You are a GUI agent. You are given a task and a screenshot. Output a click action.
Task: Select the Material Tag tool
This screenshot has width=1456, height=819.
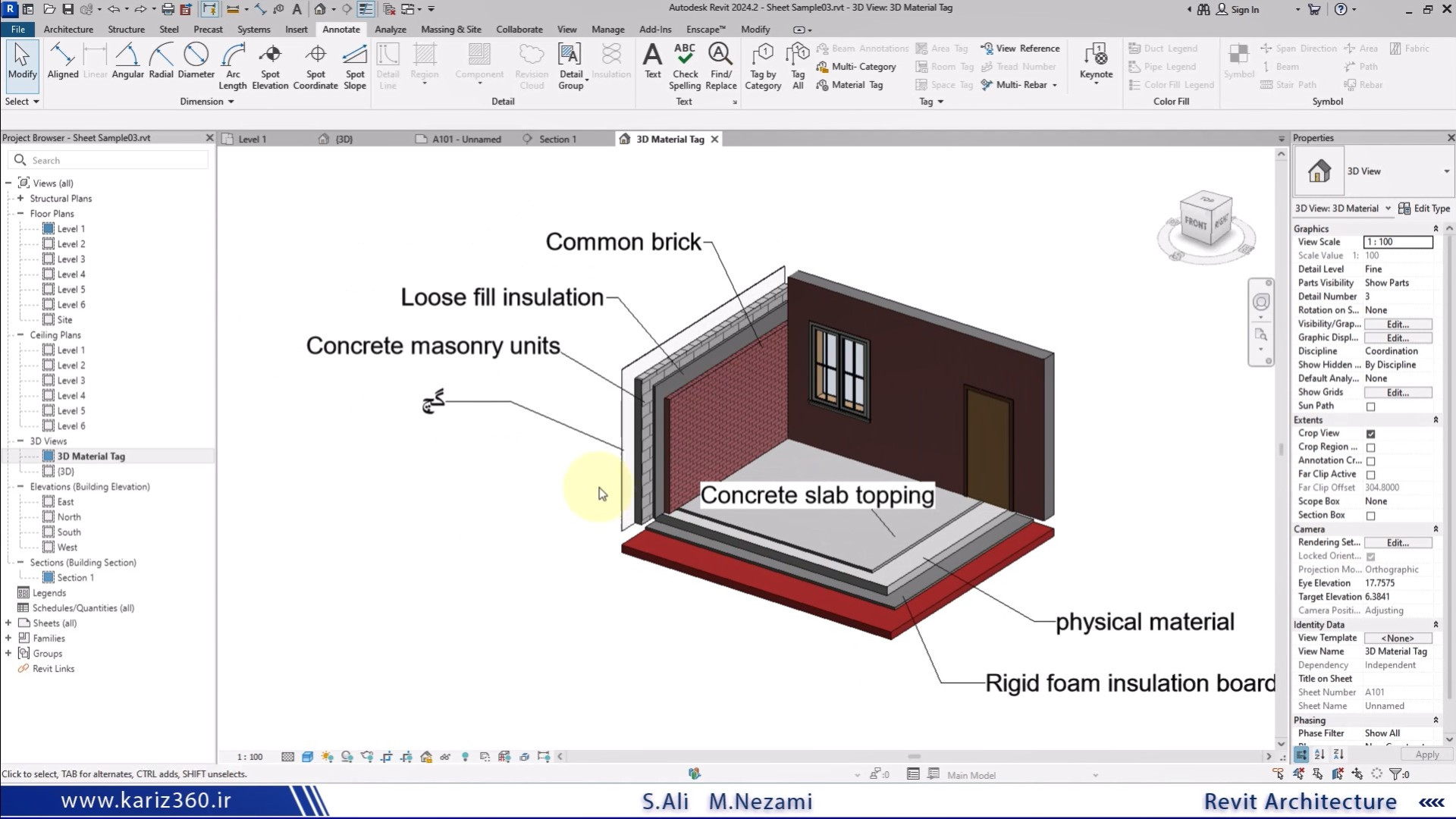coord(849,85)
